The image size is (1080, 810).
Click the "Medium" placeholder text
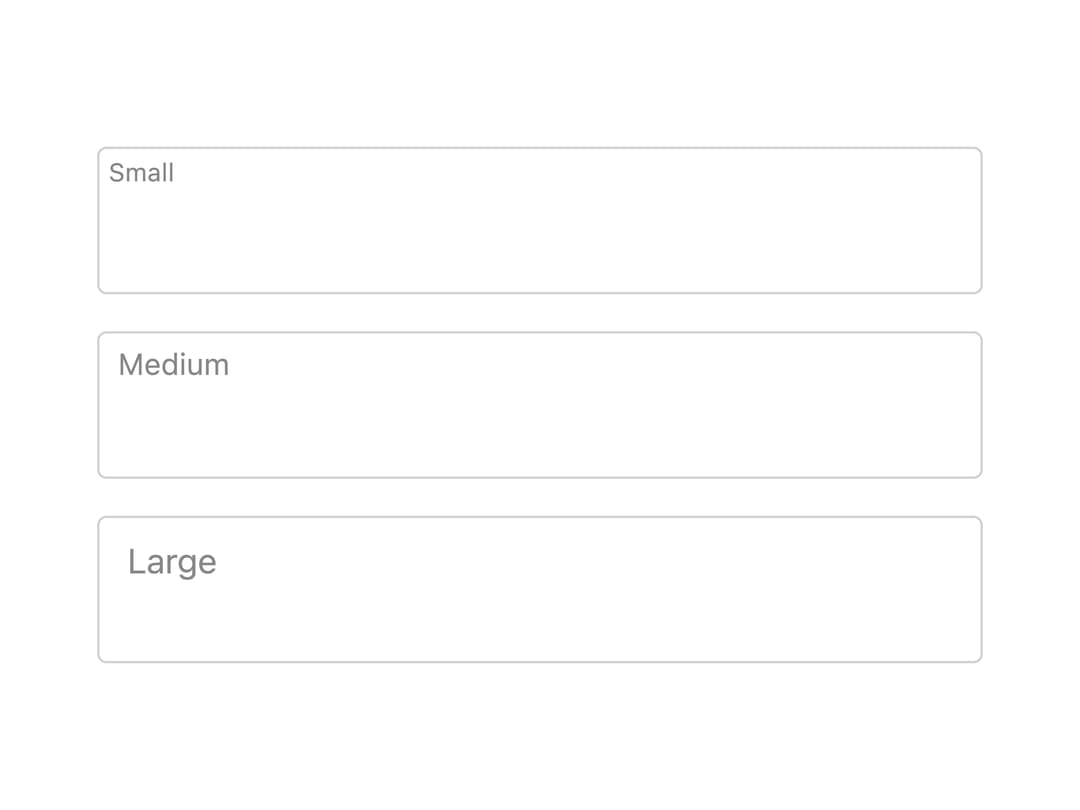coord(174,364)
